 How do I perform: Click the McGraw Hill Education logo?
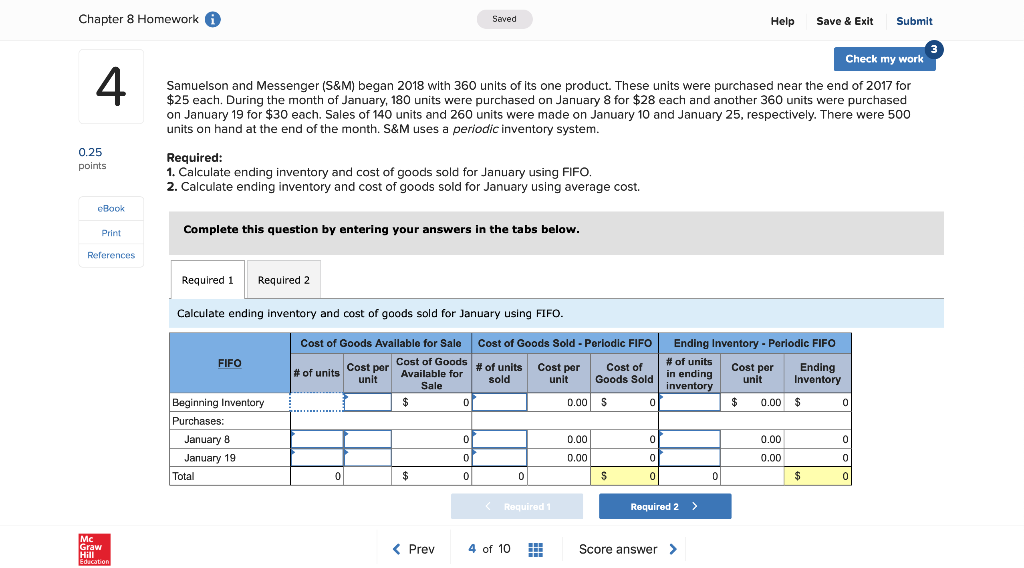95,550
